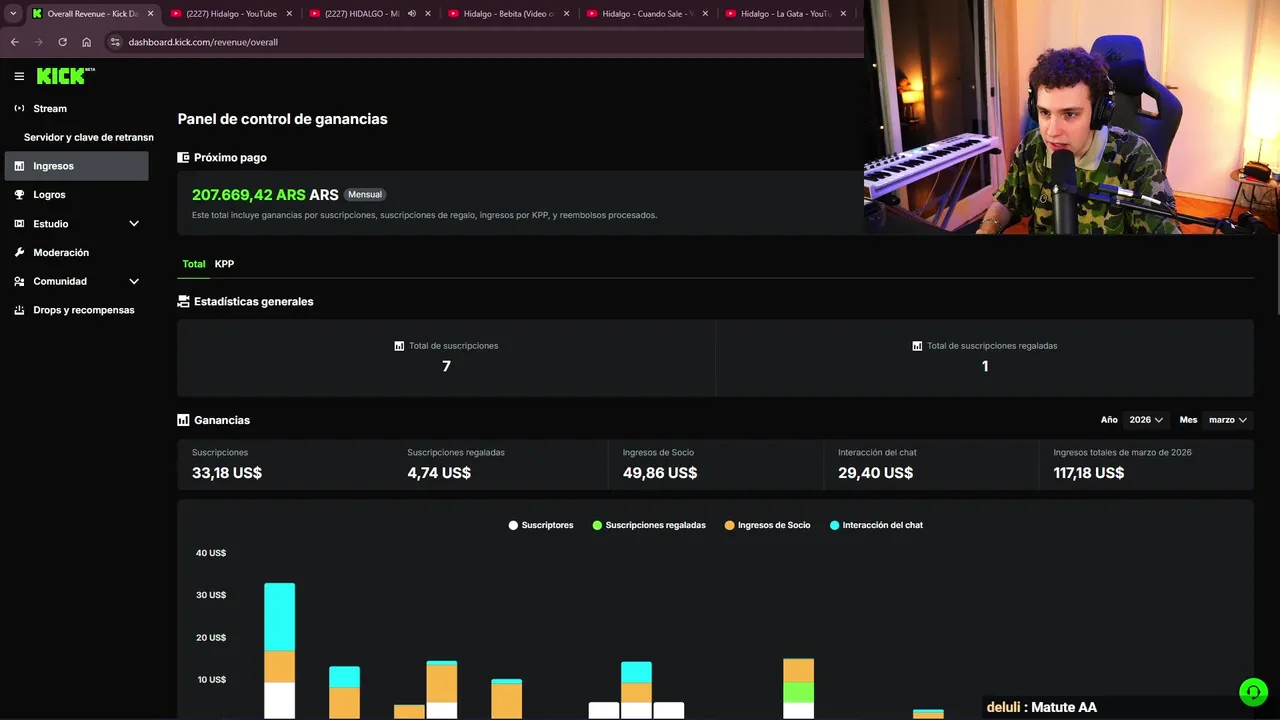Click the 49,86 US$ Ingresos de Socio value
The width and height of the screenshot is (1280, 720).
click(660, 473)
